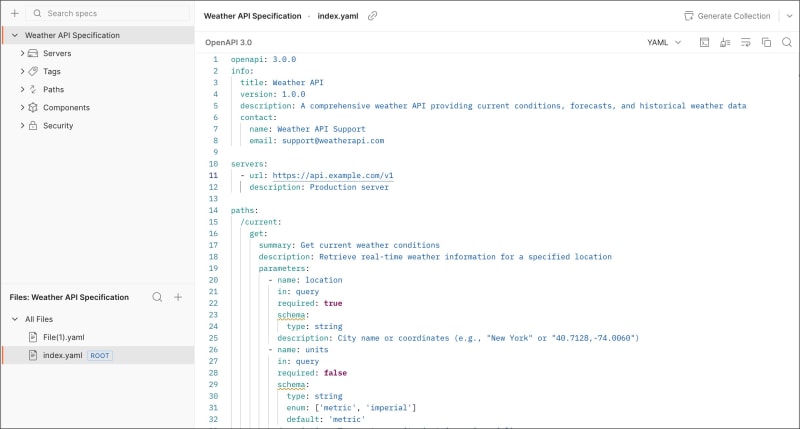Open the console/terminal panel icon
This screenshot has height=429, width=800.
(x=705, y=42)
